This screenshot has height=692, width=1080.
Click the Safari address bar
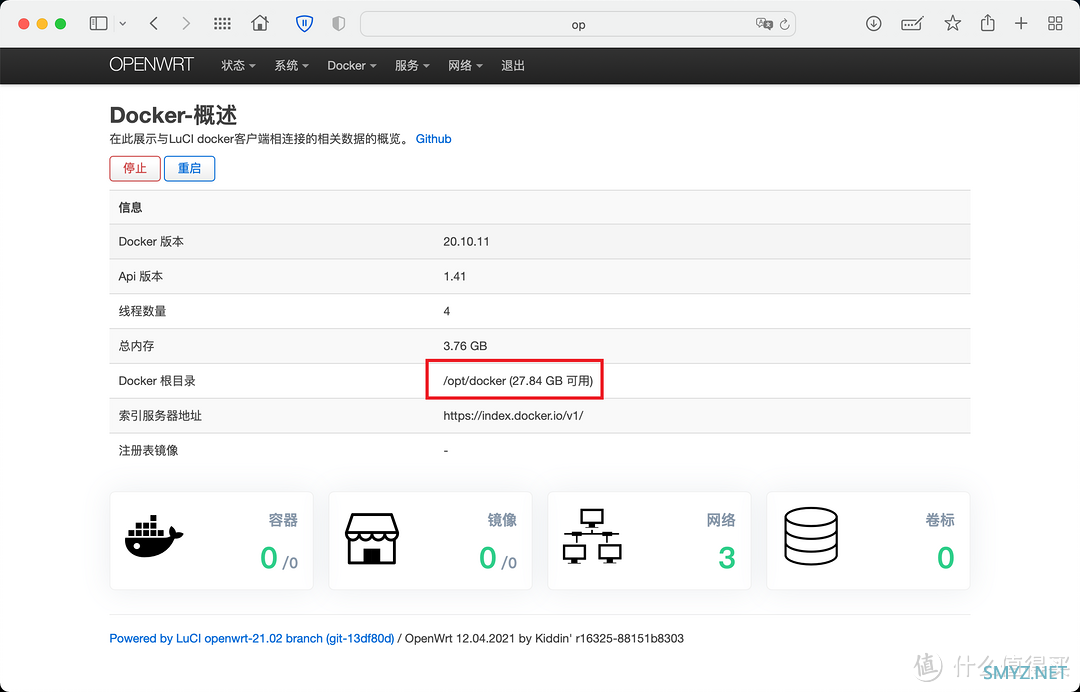[577, 25]
